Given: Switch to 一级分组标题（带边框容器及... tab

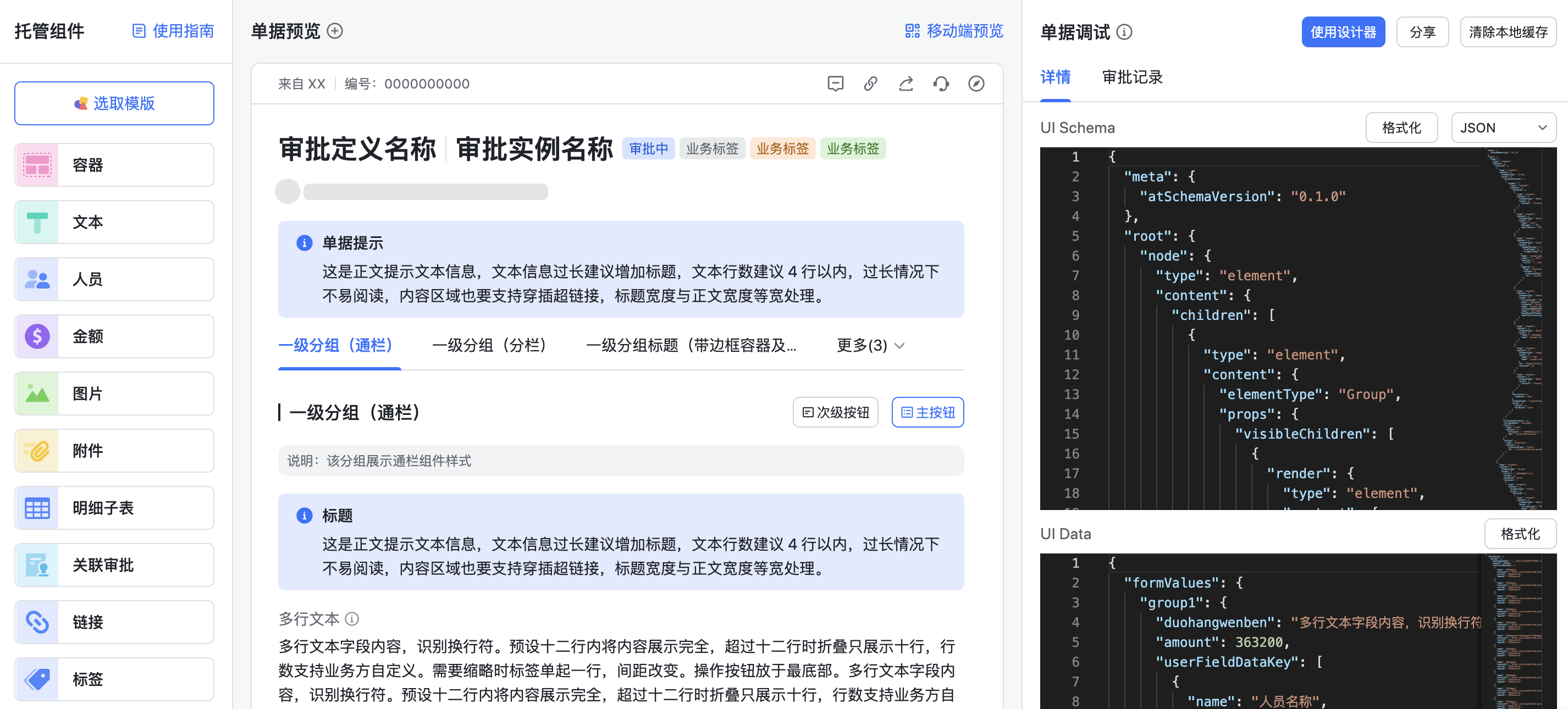Looking at the screenshot, I should pos(691,346).
